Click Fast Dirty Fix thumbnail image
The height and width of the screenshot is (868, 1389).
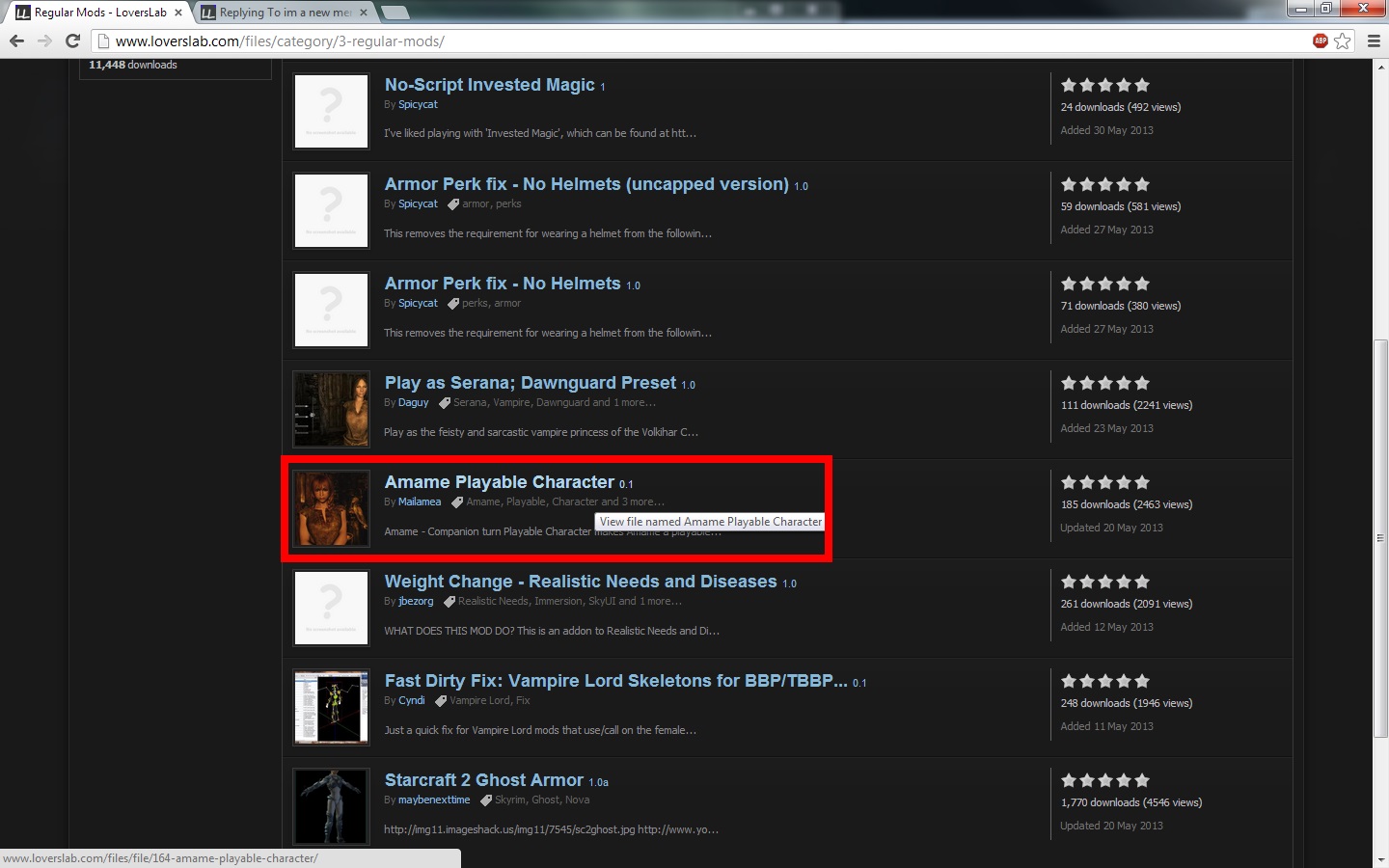tap(331, 708)
